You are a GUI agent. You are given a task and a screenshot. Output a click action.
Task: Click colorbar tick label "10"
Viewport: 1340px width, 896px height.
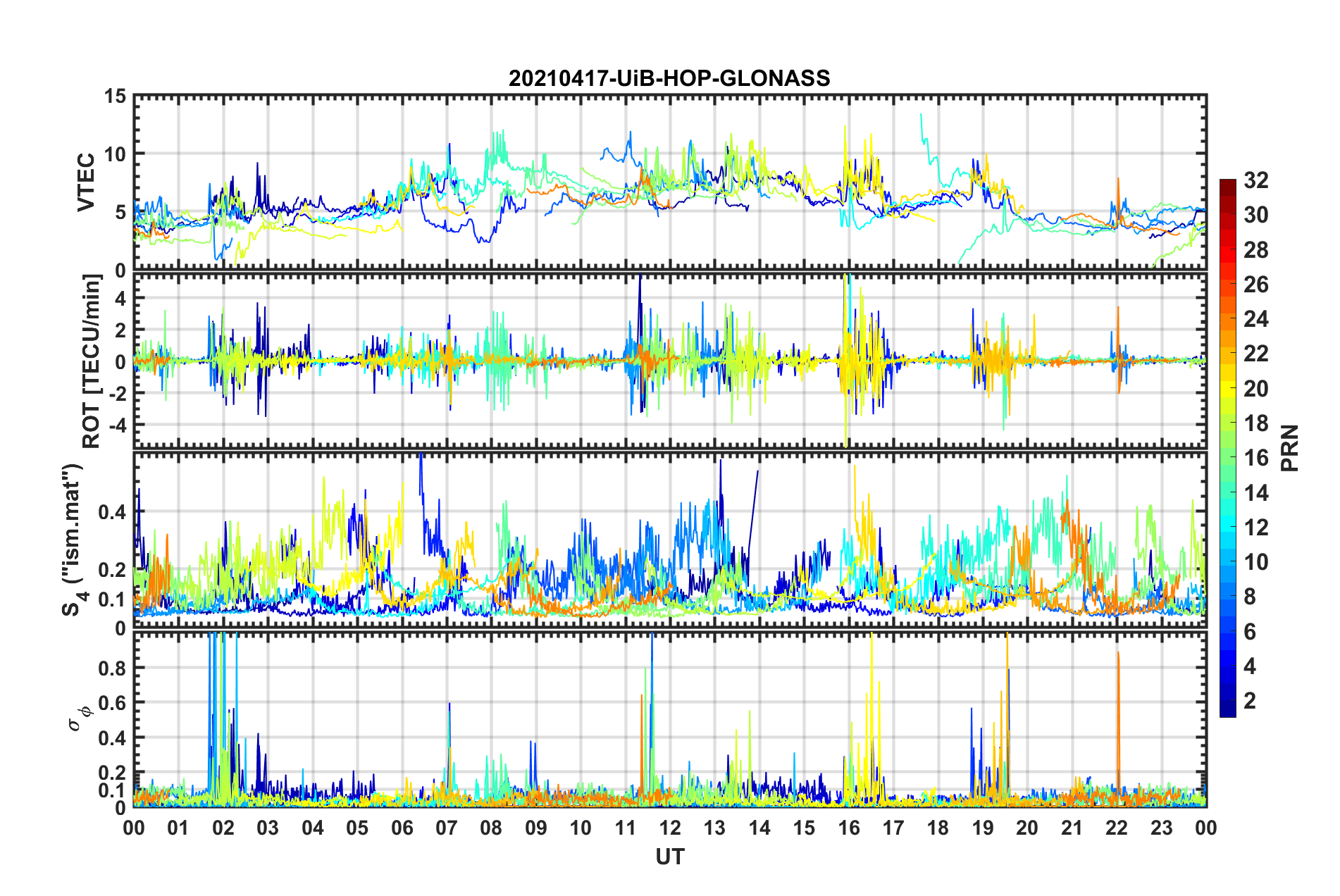(x=1255, y=562)
